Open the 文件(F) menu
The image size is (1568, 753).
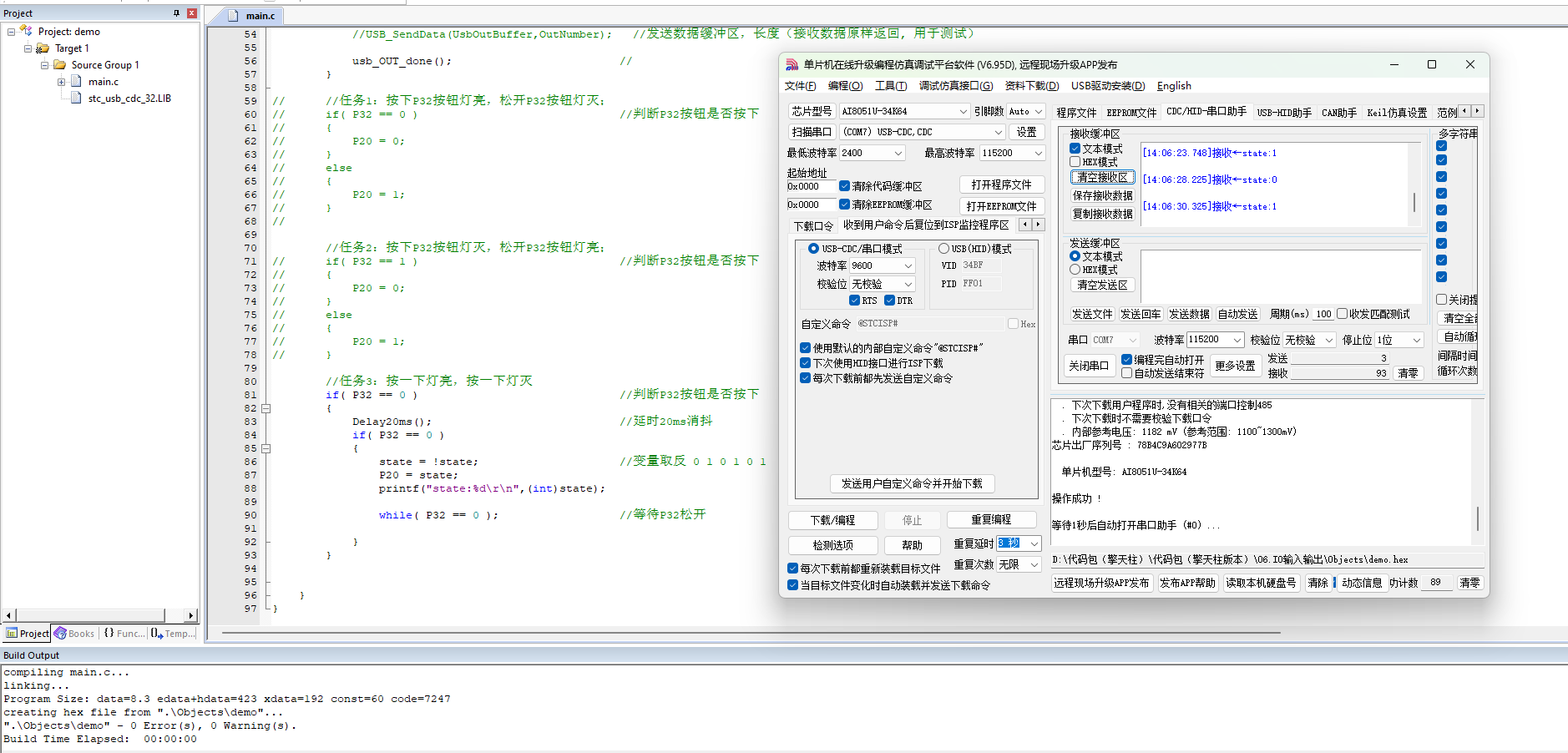800,86
